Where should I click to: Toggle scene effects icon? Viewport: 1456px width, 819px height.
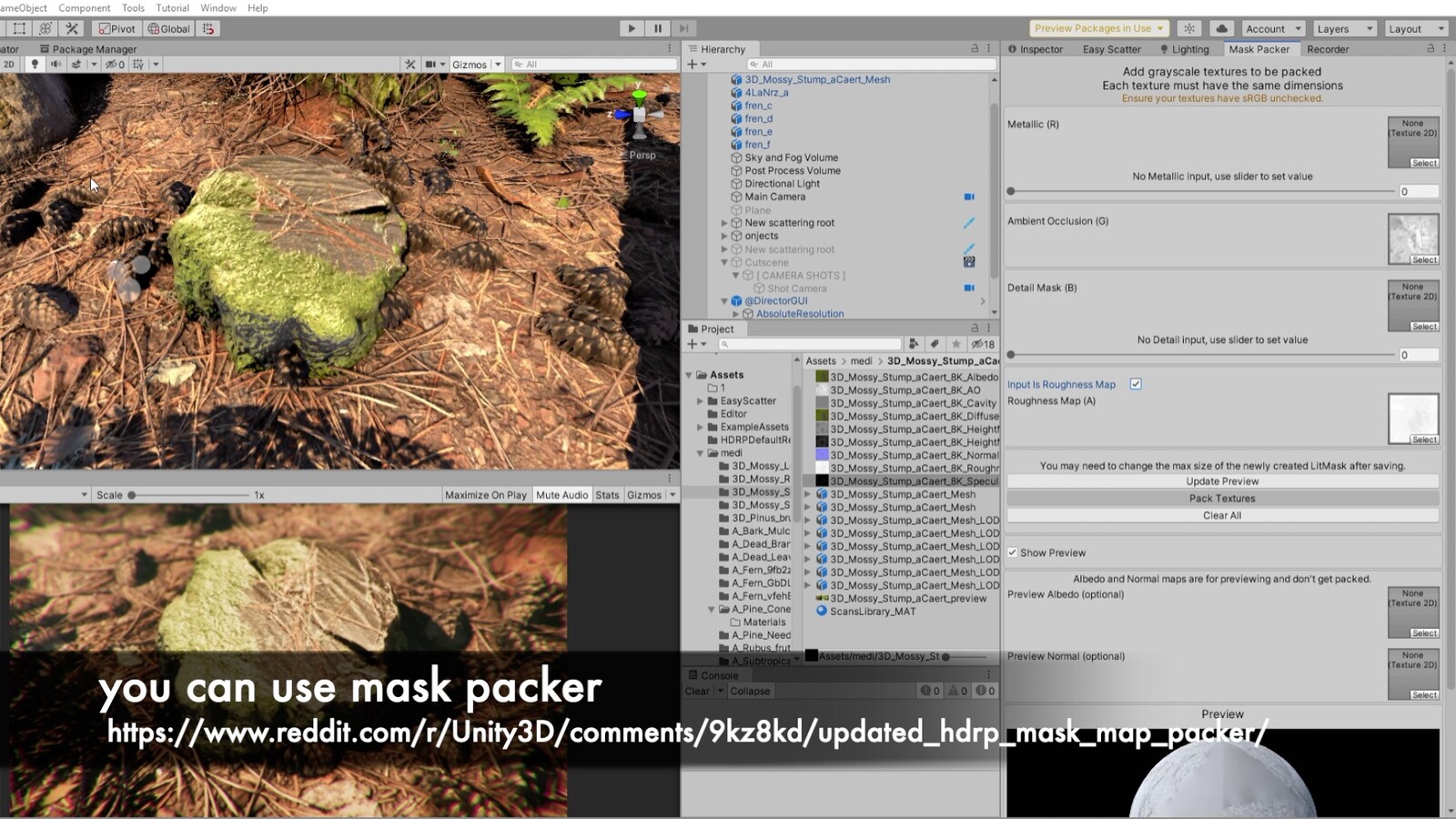coord(76,64)
